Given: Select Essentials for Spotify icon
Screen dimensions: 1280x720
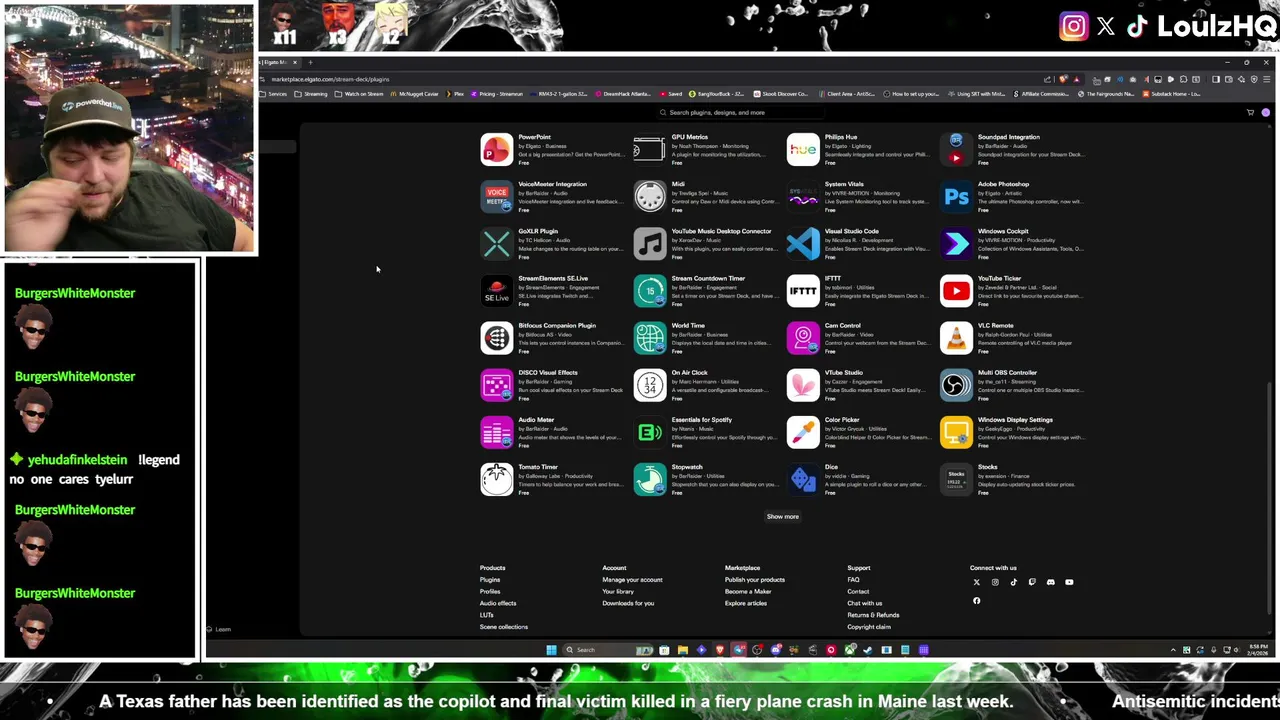Looking at the screenshot, I should (x=649, y=432).
